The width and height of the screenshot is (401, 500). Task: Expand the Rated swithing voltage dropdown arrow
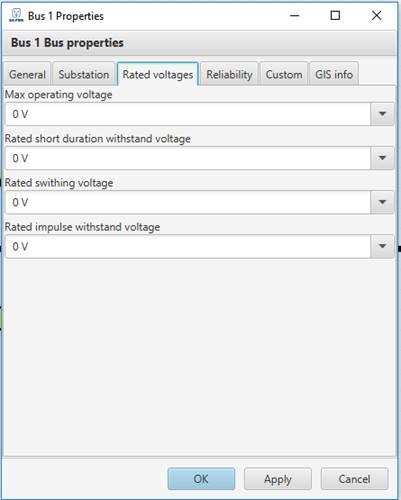coord(382,202)
